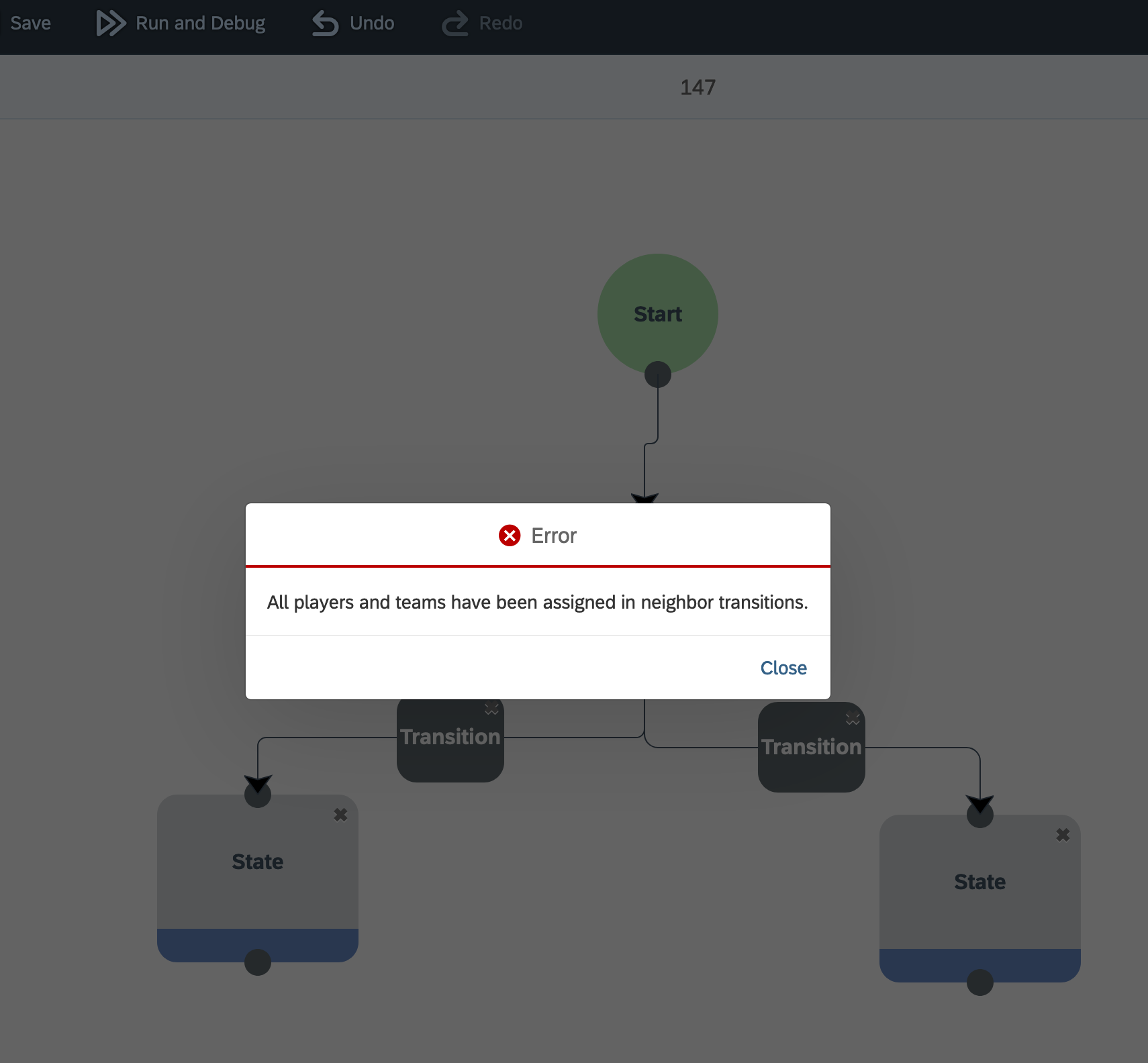This screenshot has height=1063, width=1148.
Task: Click Close to dismiss the error dialog
Action: (783, 668)
